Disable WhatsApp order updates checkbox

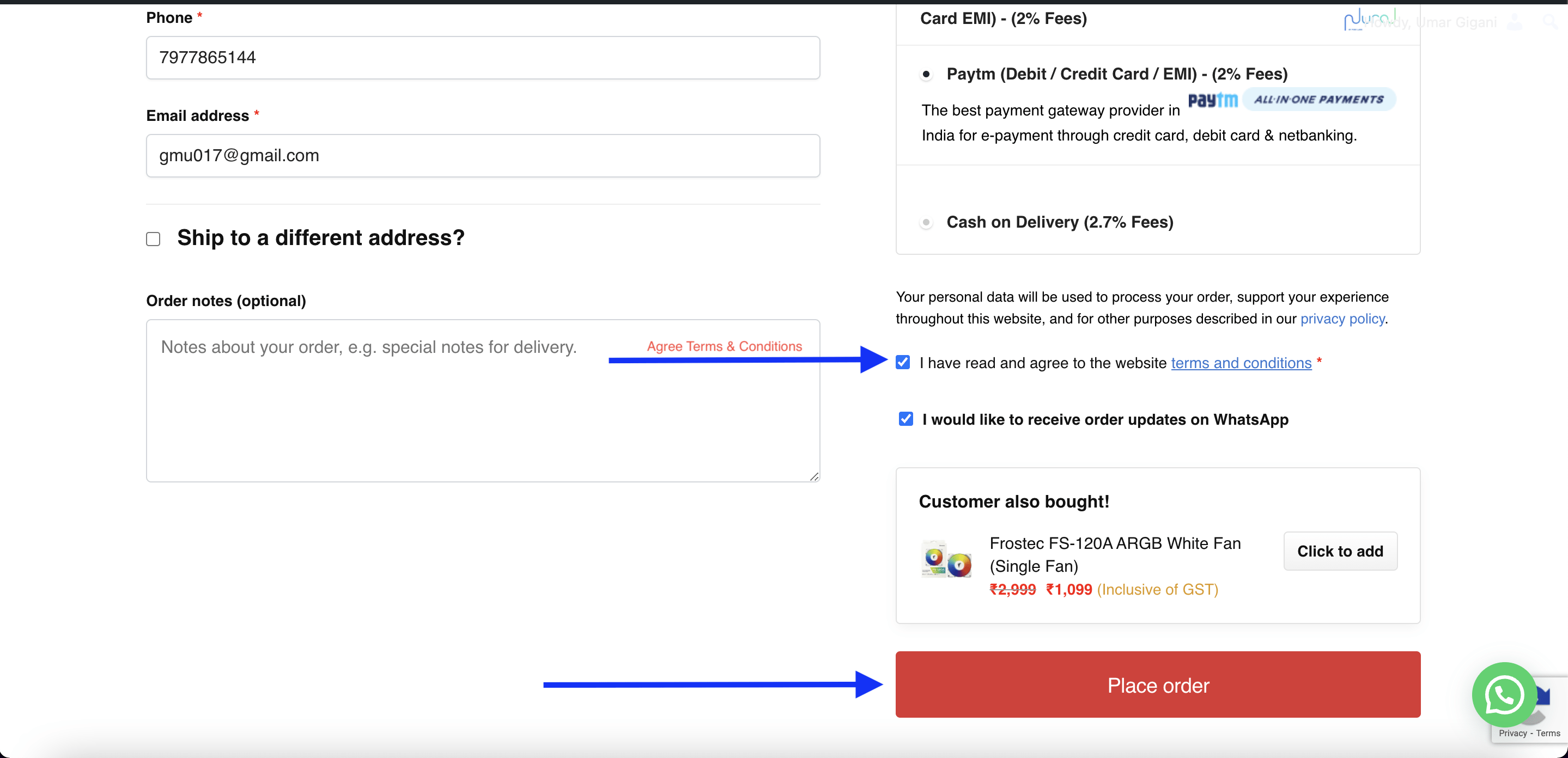point(905,419)
